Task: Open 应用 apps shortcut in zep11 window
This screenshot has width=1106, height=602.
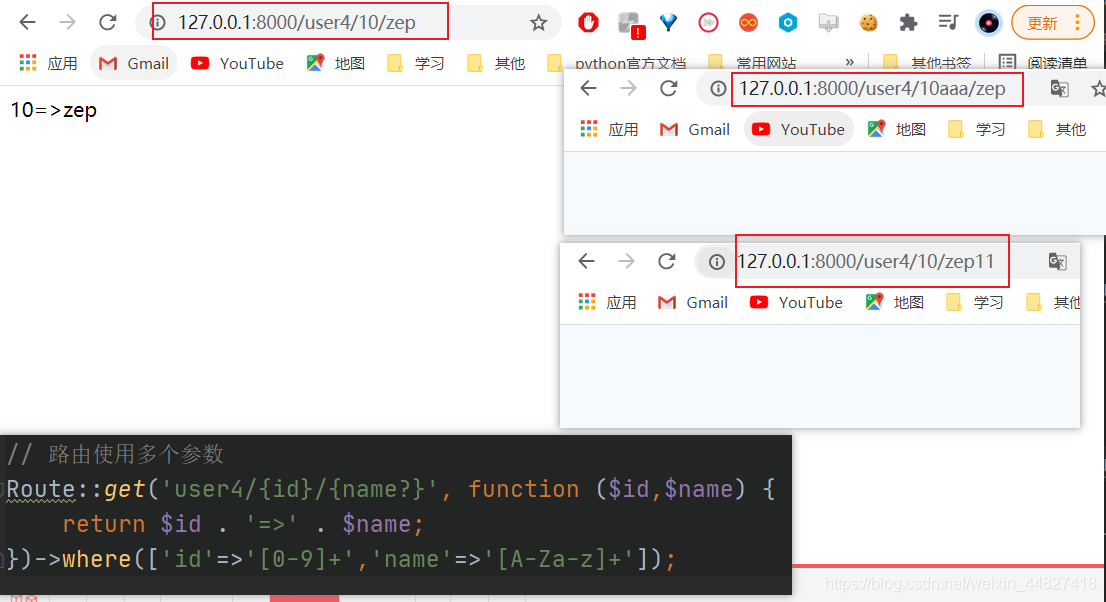Action: pos(607,302)
